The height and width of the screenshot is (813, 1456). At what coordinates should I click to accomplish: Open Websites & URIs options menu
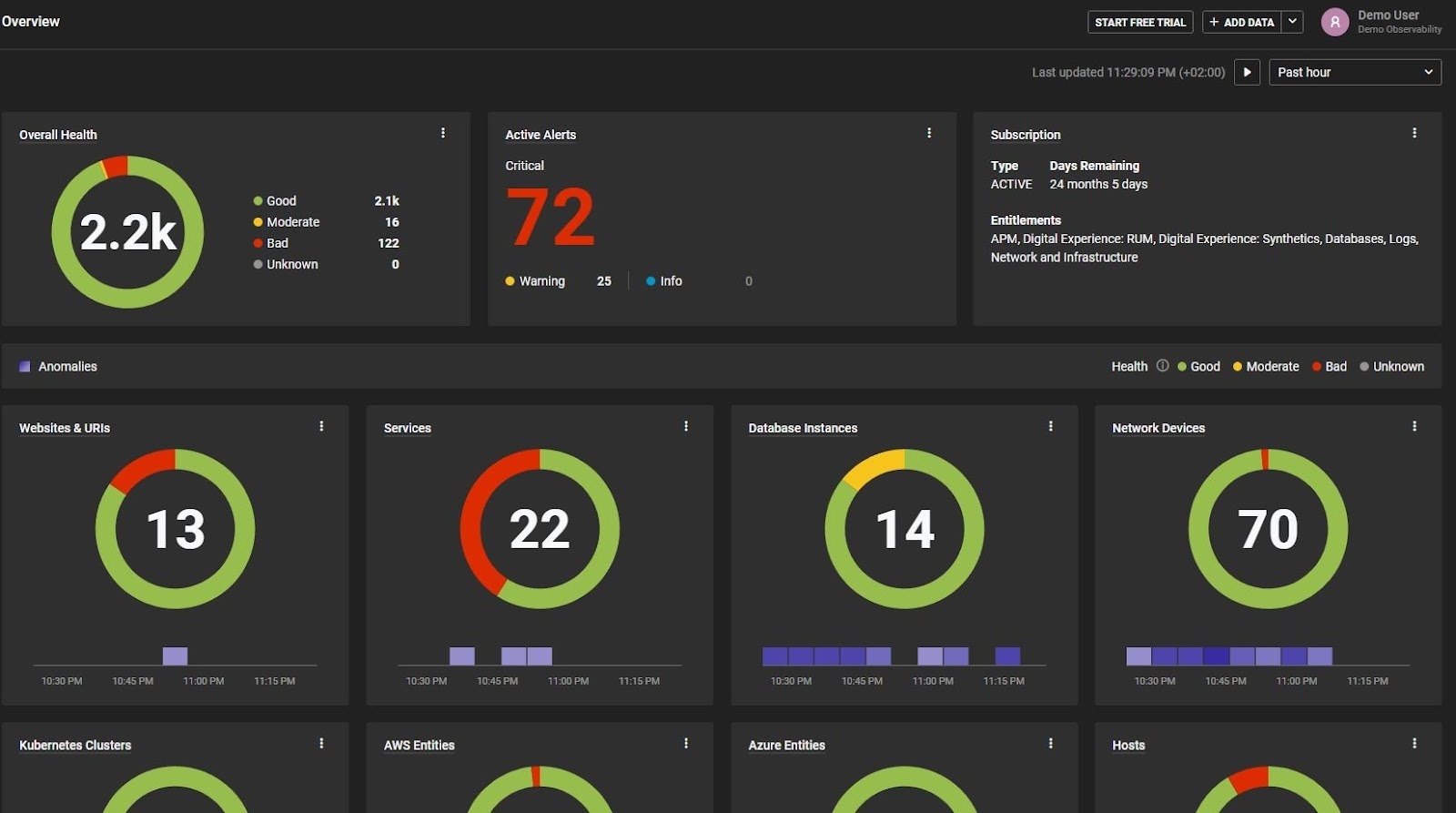tap(321, 426)
